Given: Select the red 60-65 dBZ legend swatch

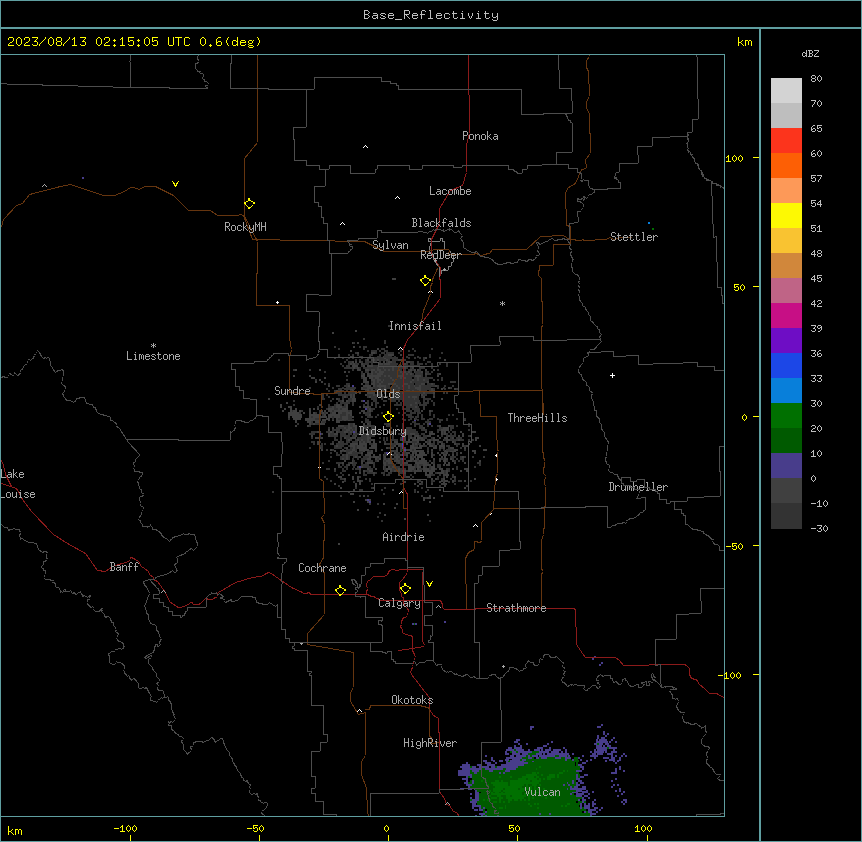Looking at the screenshot, I should tap(786, 141).
